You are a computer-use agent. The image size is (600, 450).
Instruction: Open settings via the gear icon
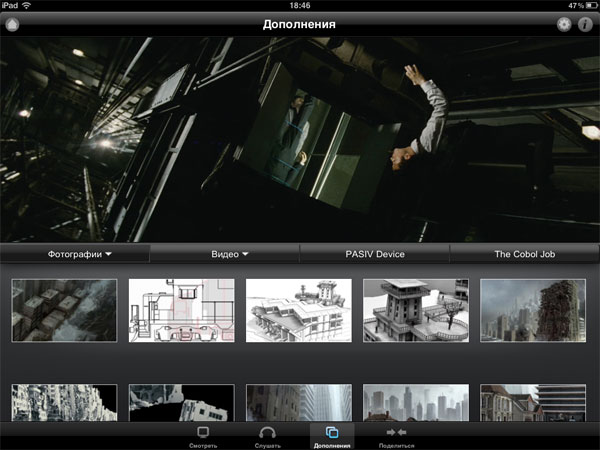564,24
